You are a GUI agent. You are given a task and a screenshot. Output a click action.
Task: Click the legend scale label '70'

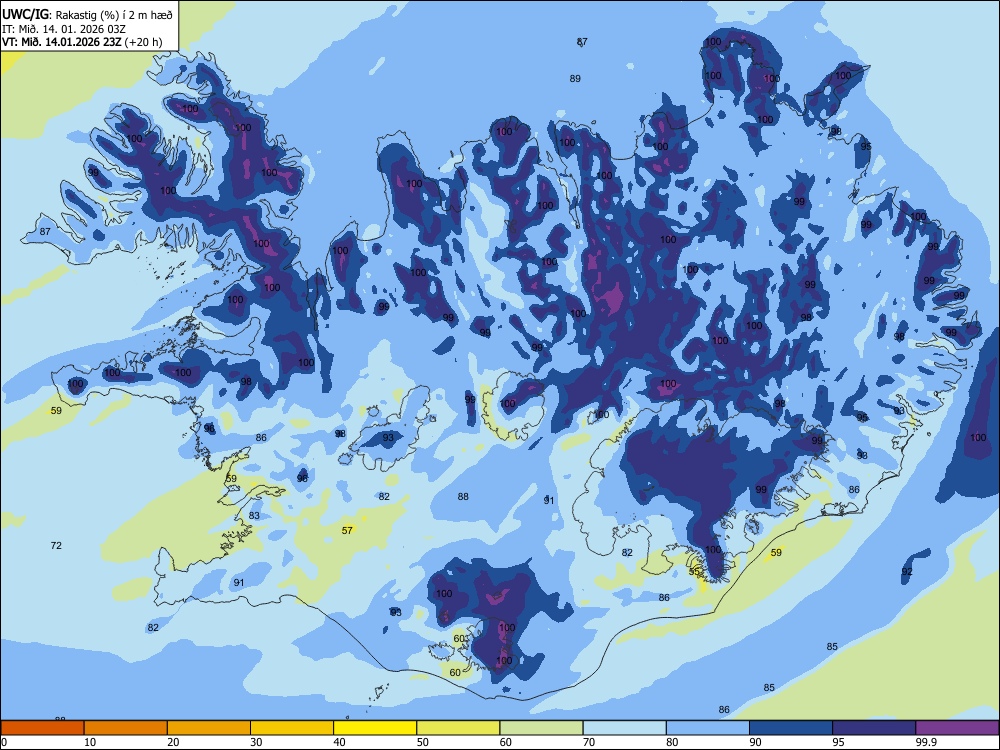coord(589,742)
